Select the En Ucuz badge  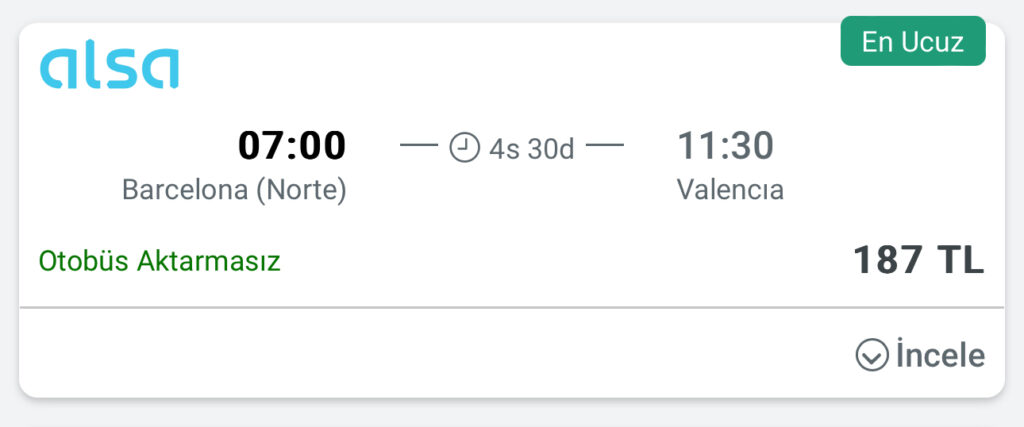click(912, 43)
